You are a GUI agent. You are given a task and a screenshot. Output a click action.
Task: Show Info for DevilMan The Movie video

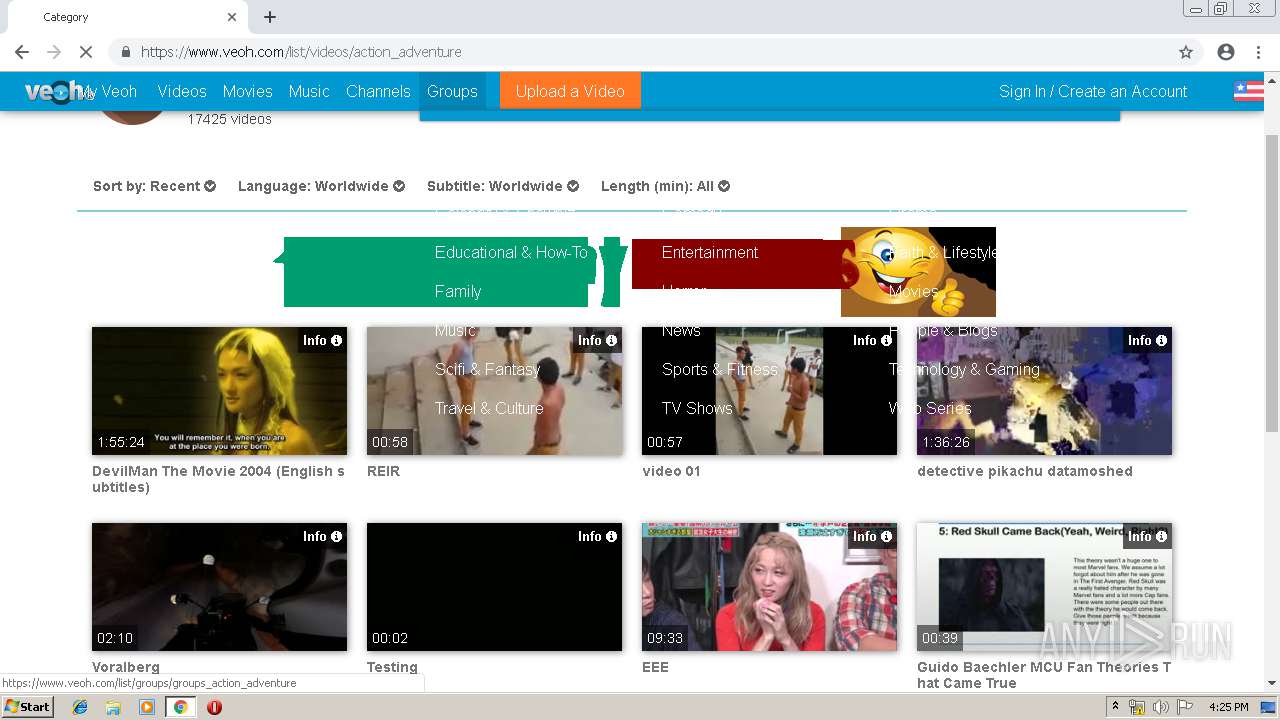(x=322, y=341)
